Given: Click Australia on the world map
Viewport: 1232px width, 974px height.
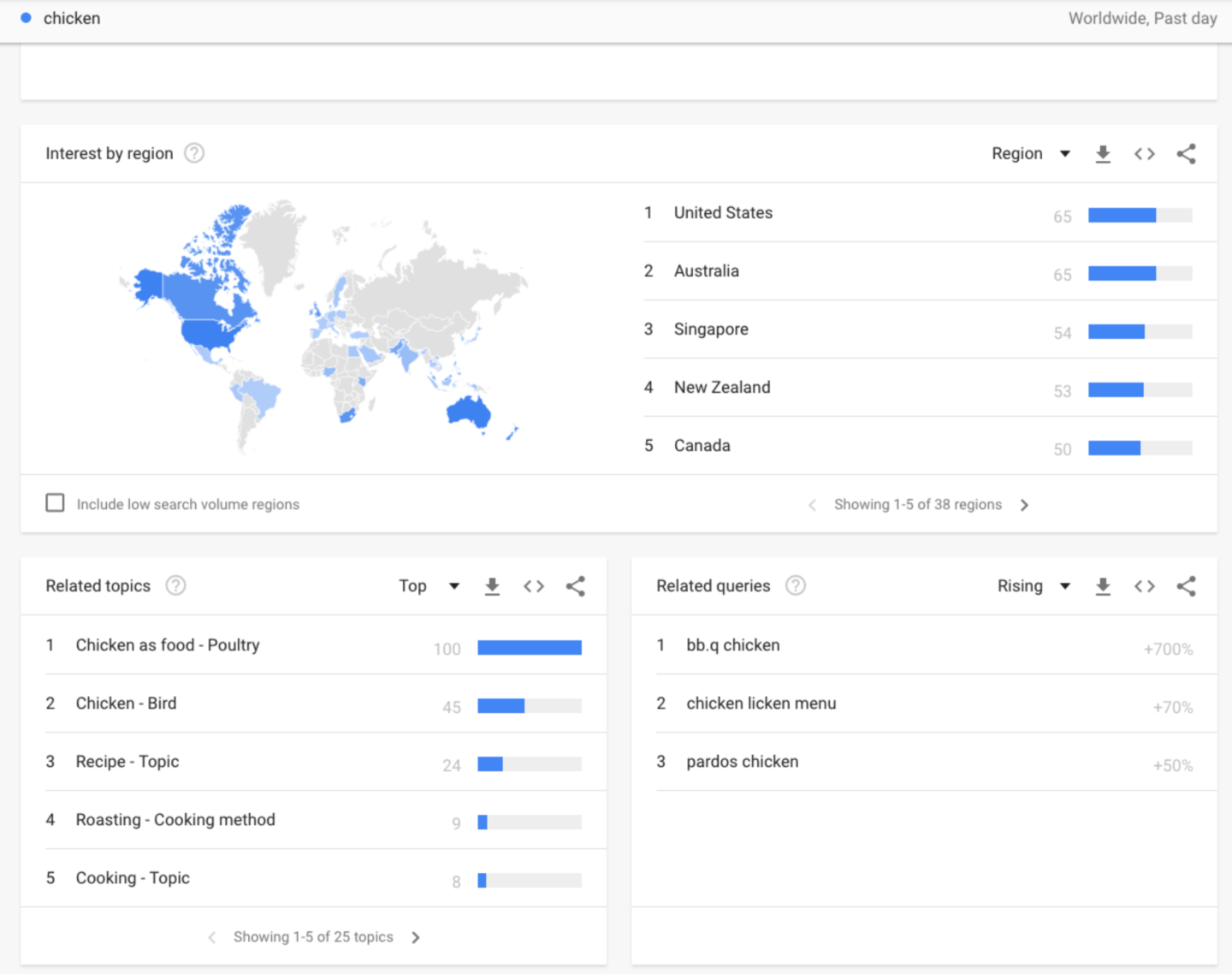Looking at the screenshot, I should click(468, 413).
